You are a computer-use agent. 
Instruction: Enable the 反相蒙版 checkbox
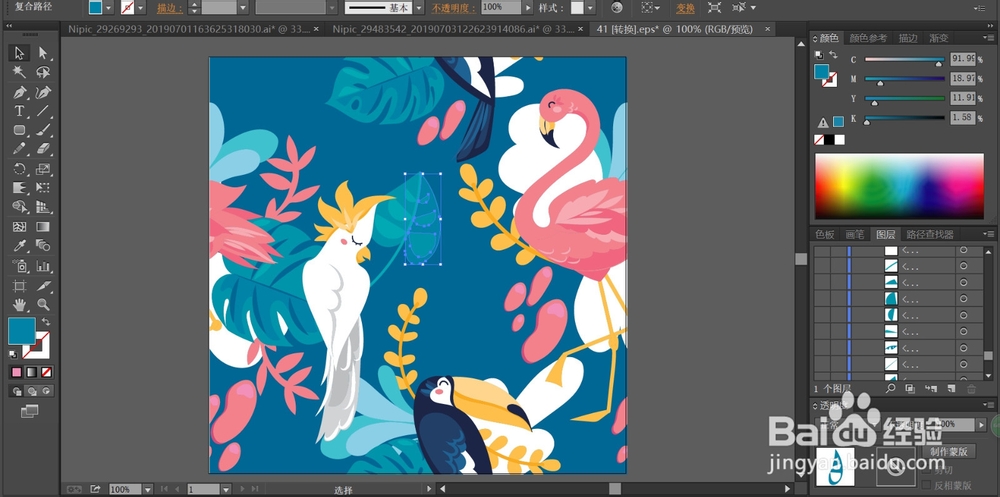tap(928, 485)
